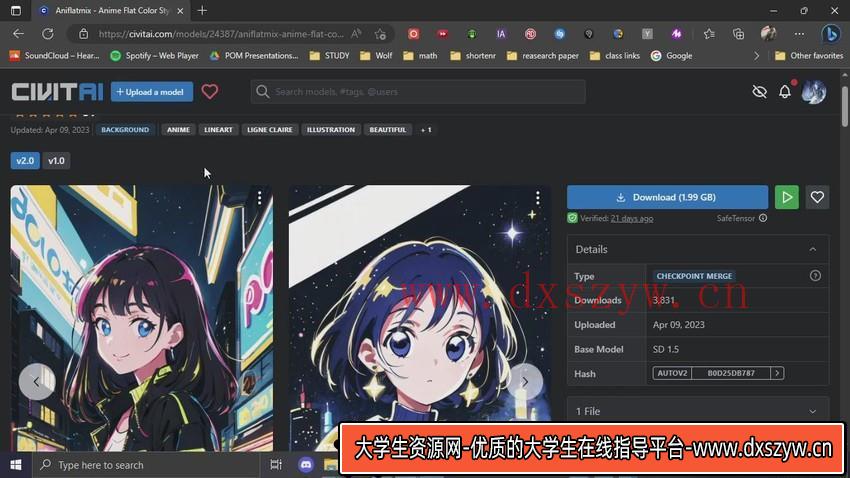Click the ILLUSTRATION tag
The width and height of the screenshot is (850, 478).
pyautogui.click(x=331, y=130)
